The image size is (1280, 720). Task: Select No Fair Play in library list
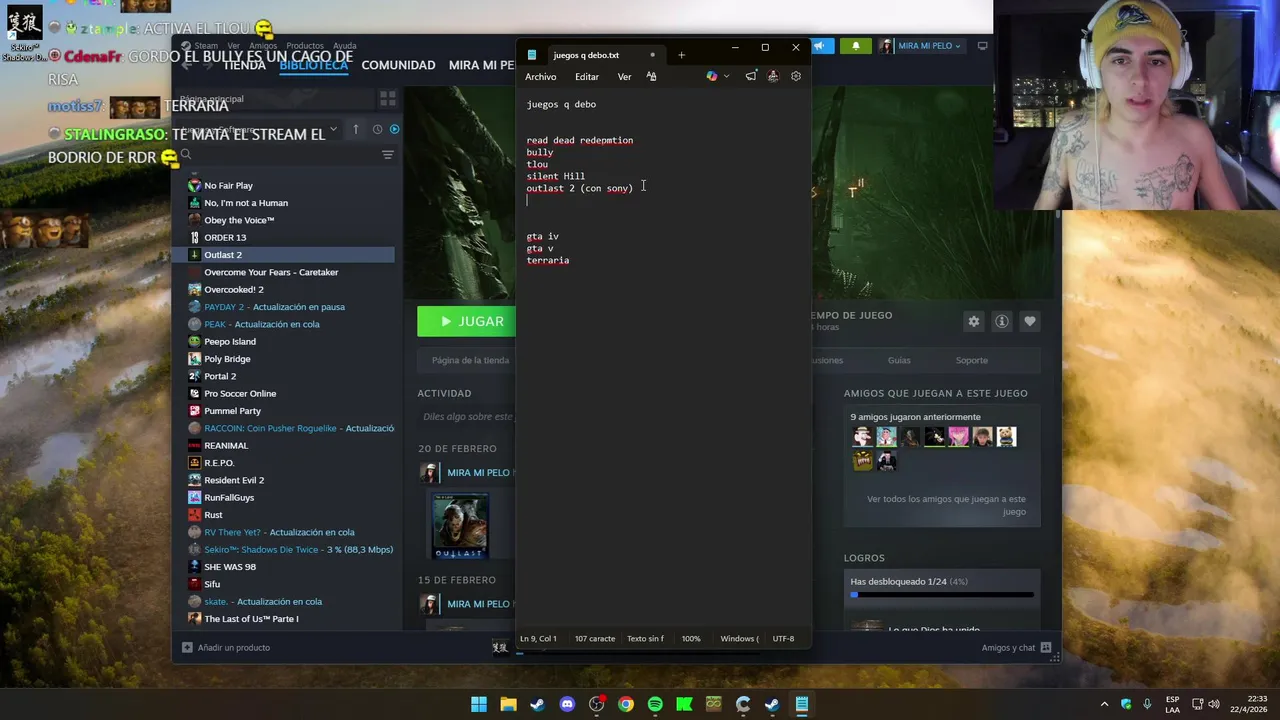(228, 185)
